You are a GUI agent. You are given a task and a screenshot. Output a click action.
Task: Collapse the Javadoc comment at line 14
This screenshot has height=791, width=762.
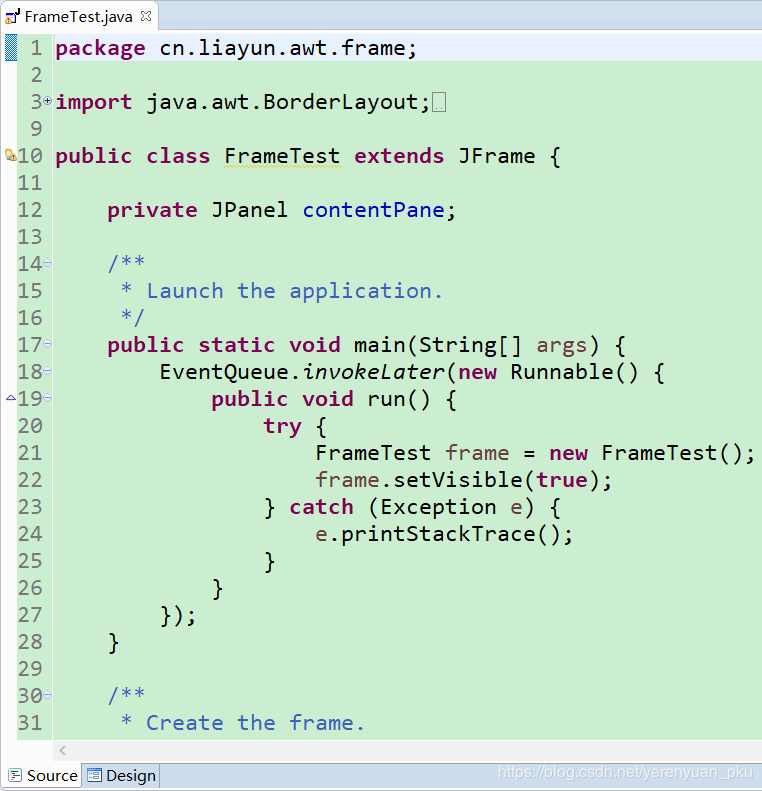[47, 262]
